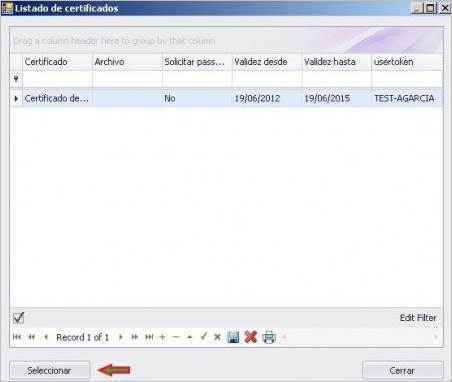Image resolution: width=452 pixels, height=382 pixels.
Task: Minimize the Listado de certificados window
Action: tap(417, 8)
